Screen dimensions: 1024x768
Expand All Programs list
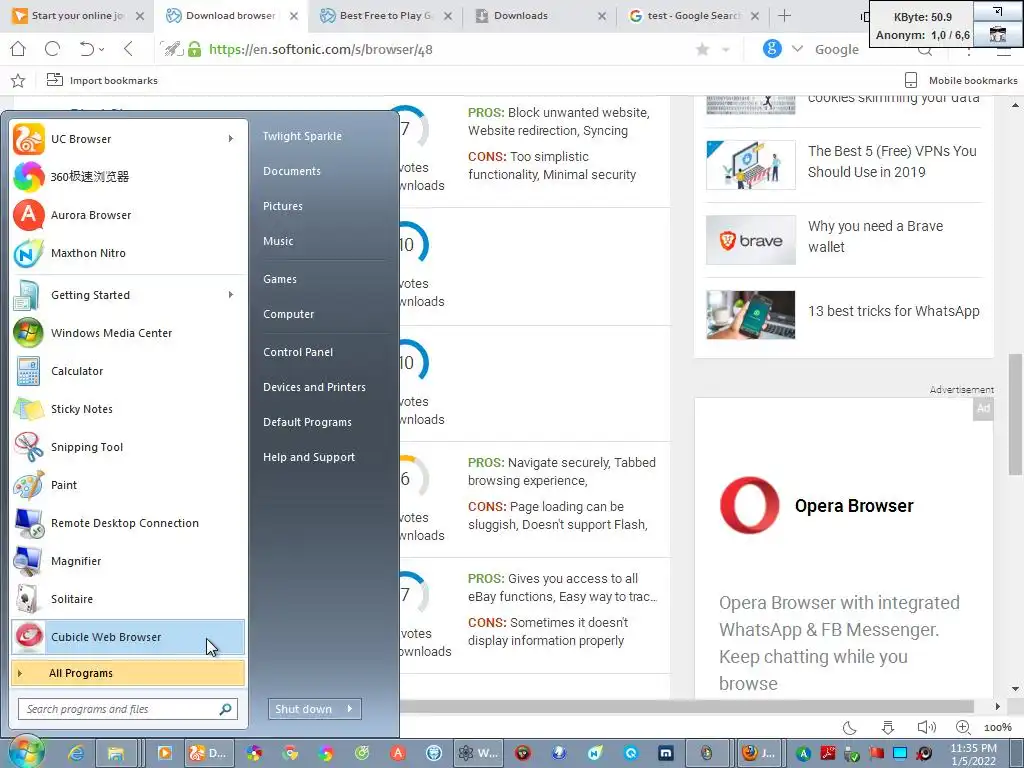(x=128, y=673)
